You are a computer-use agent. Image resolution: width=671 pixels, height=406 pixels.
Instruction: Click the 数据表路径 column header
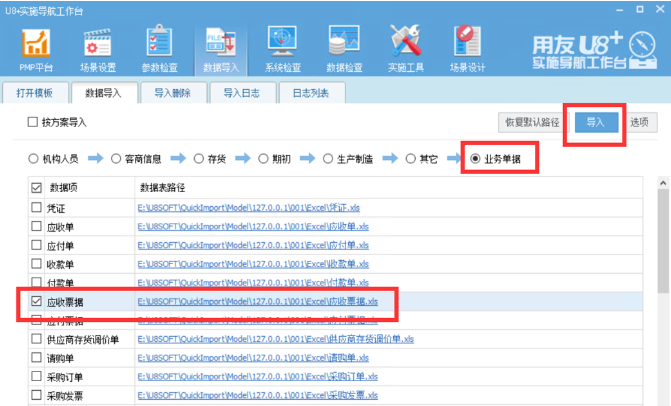(163, 187)
